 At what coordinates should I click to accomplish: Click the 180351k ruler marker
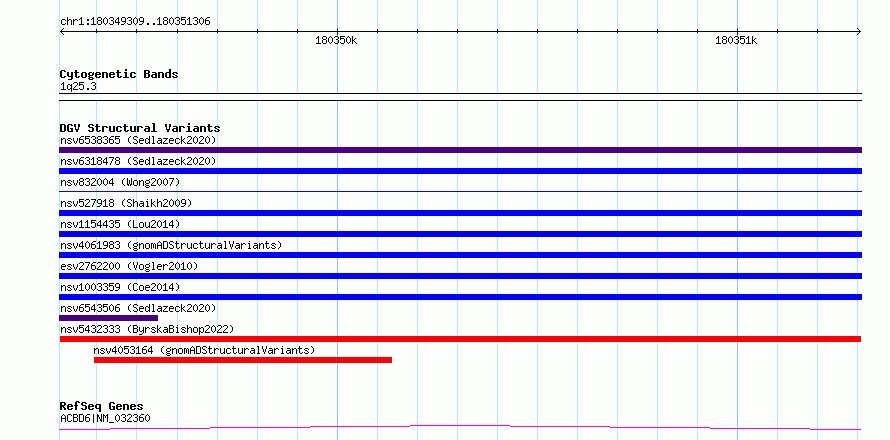(x=736, y=40)
